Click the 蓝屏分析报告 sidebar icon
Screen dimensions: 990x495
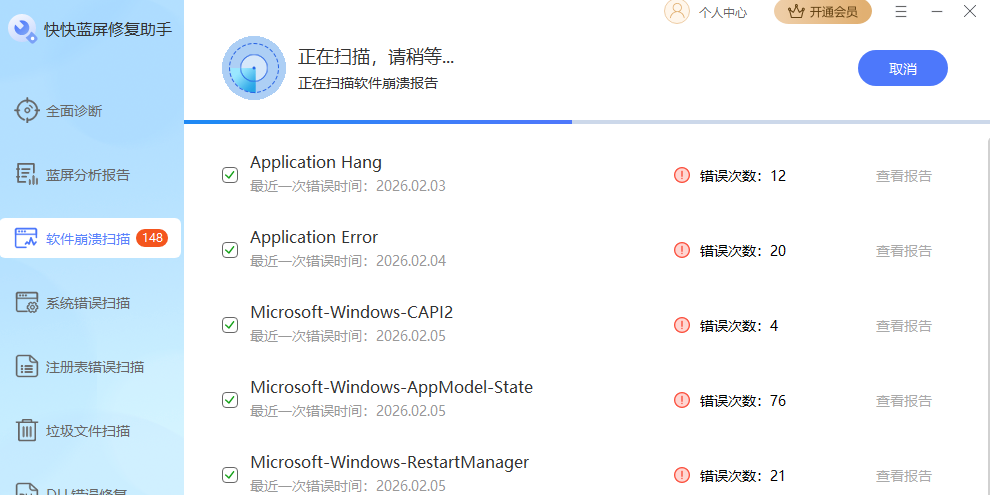click(x=27, y=175)
